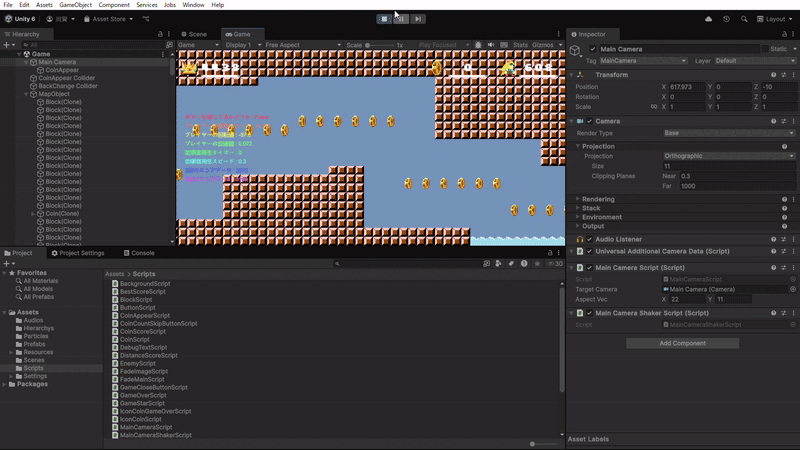Stop play mode with the Play button

coord(384,19)
